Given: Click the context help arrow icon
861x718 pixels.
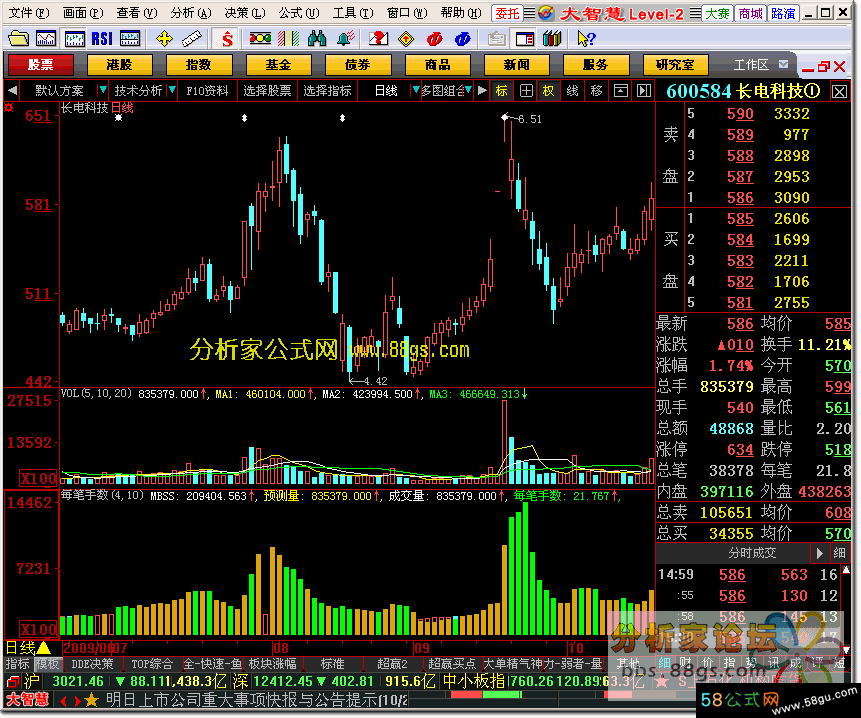Looking at the screenshot, I should point(586,38).
